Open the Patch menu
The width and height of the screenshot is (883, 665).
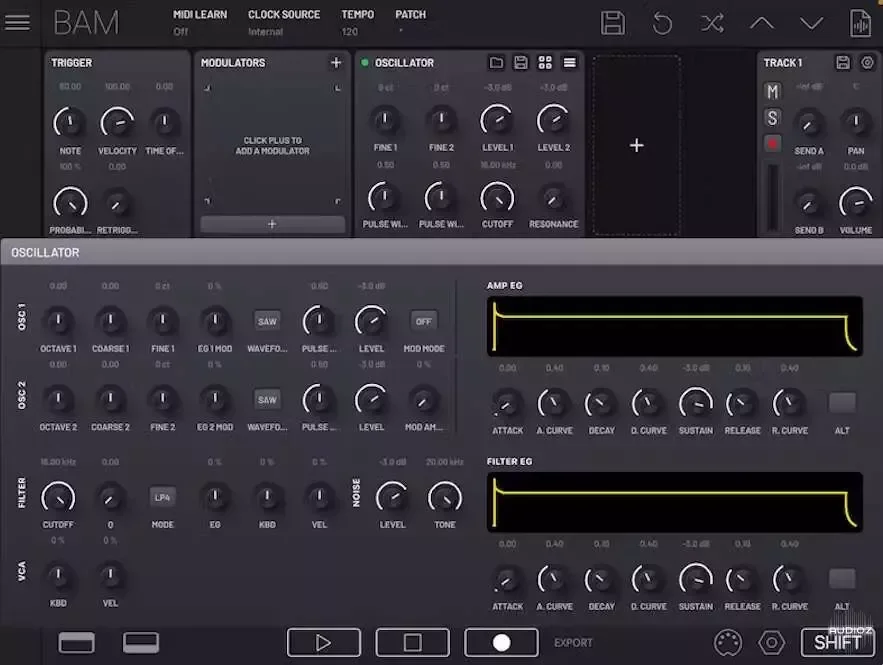coord(411,23)
